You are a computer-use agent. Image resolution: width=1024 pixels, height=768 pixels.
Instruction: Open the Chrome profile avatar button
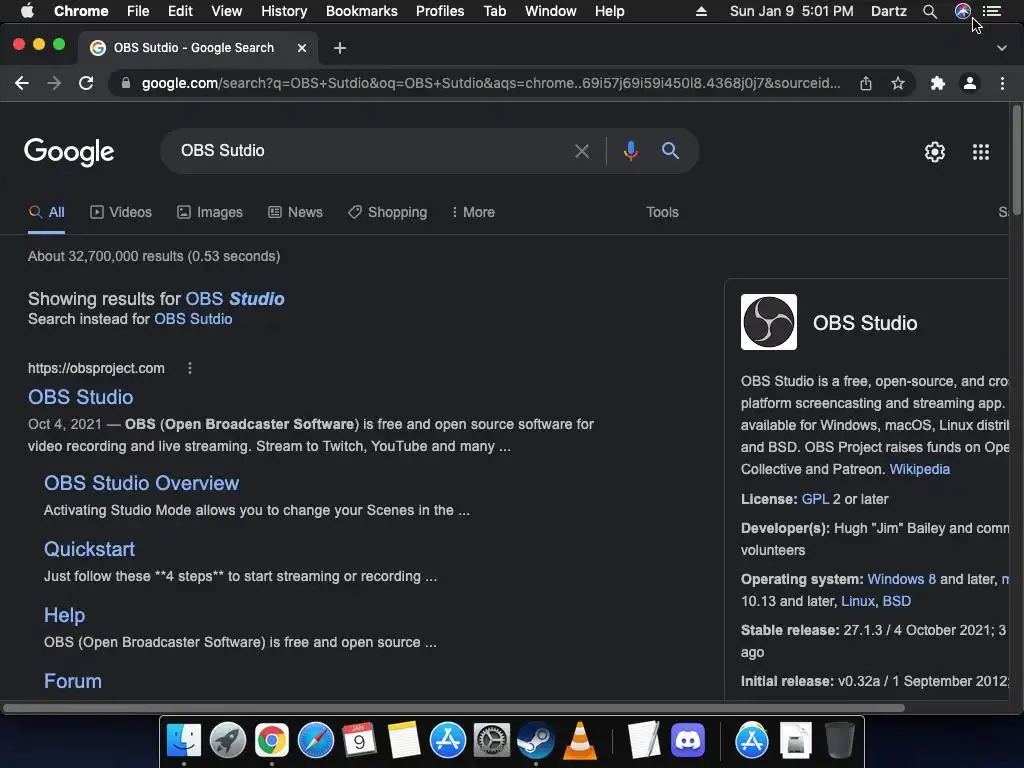970,83
